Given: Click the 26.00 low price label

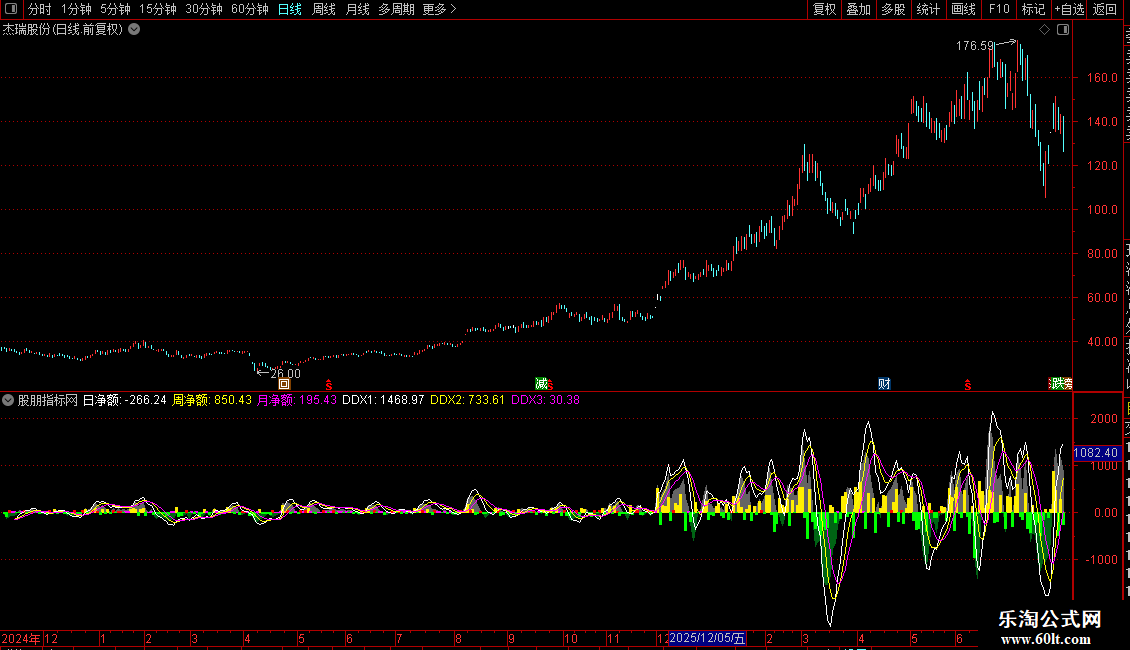Looking at the screenshot, I should pos(285,374).
